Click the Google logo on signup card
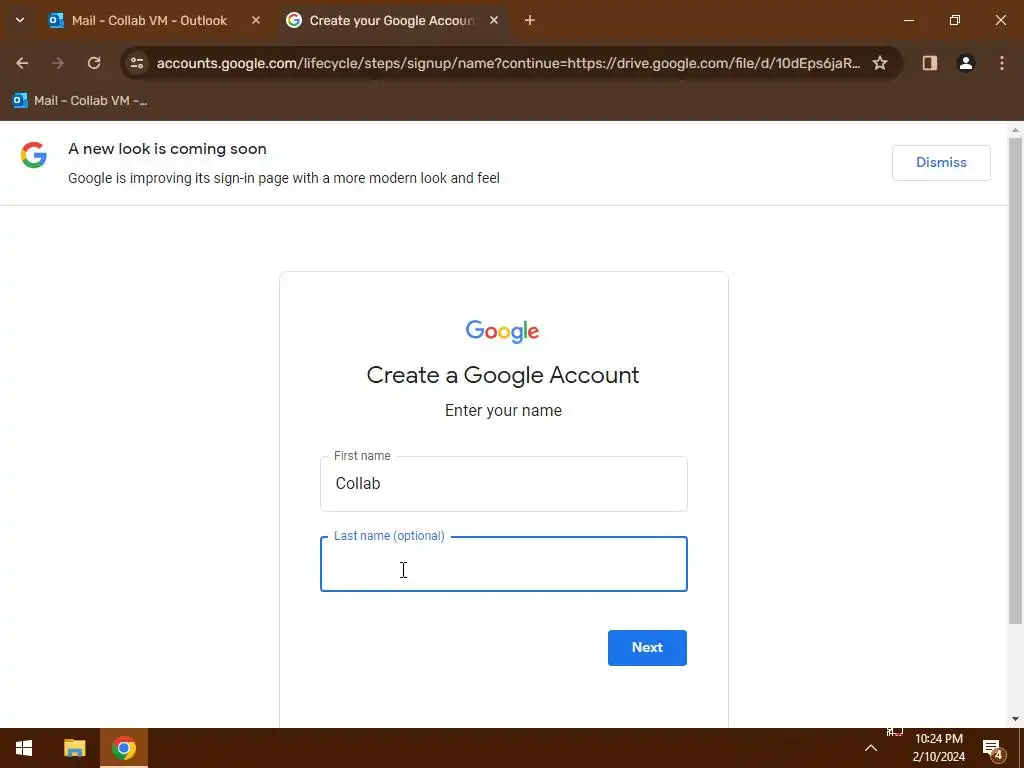This screenshot has width=1024, height=768. point(502,331)
